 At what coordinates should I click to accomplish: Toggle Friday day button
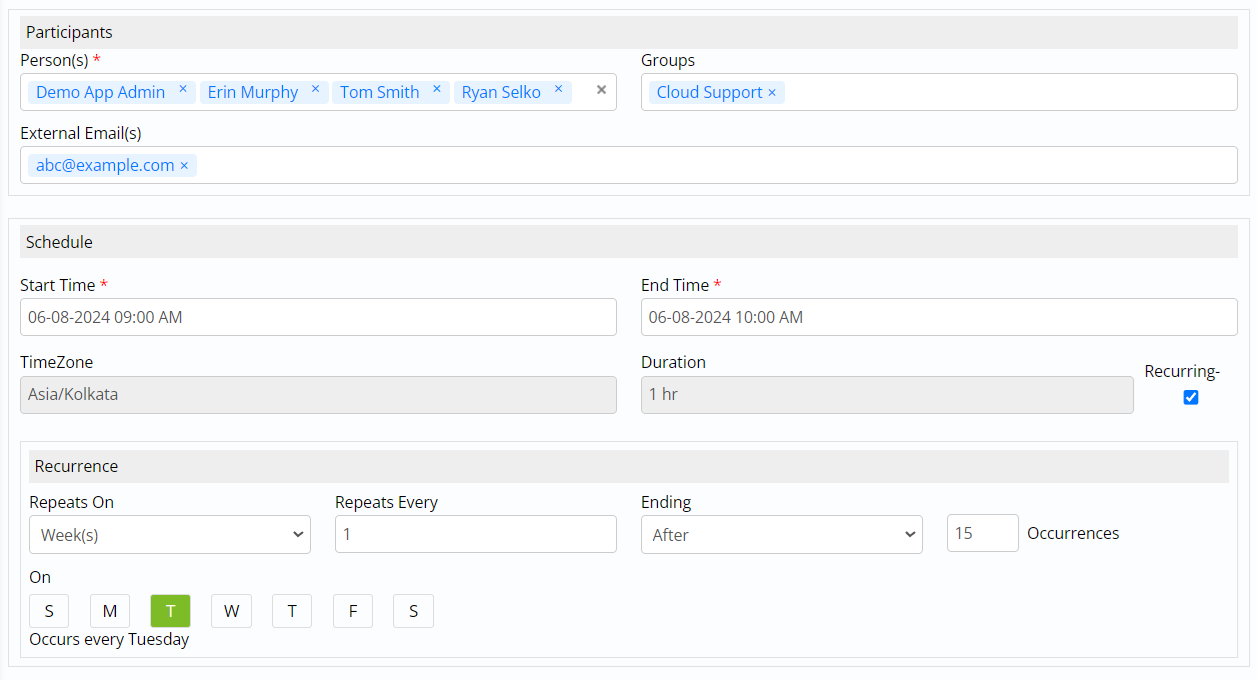coord(352,611)
